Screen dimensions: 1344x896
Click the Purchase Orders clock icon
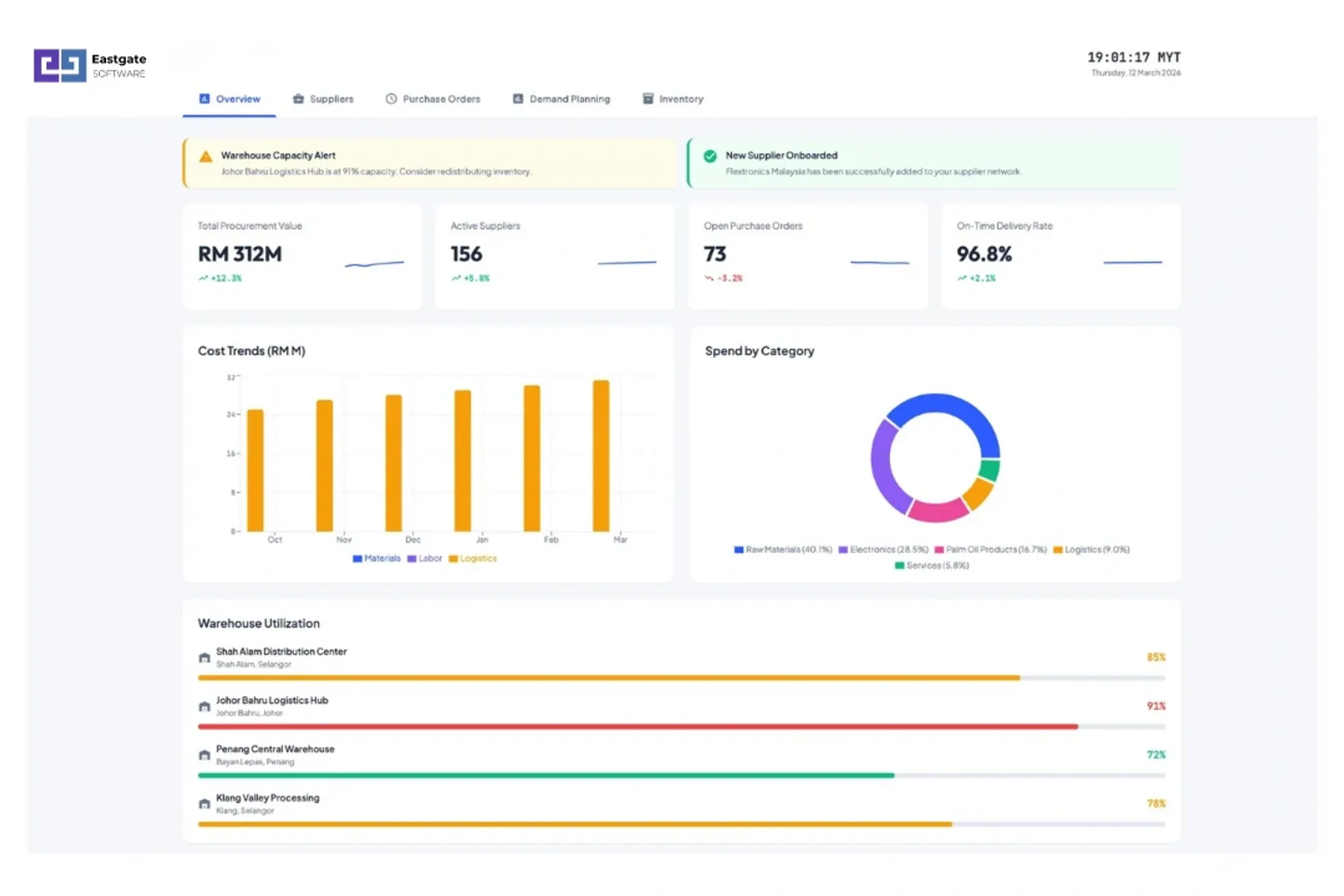coord(390,98)
